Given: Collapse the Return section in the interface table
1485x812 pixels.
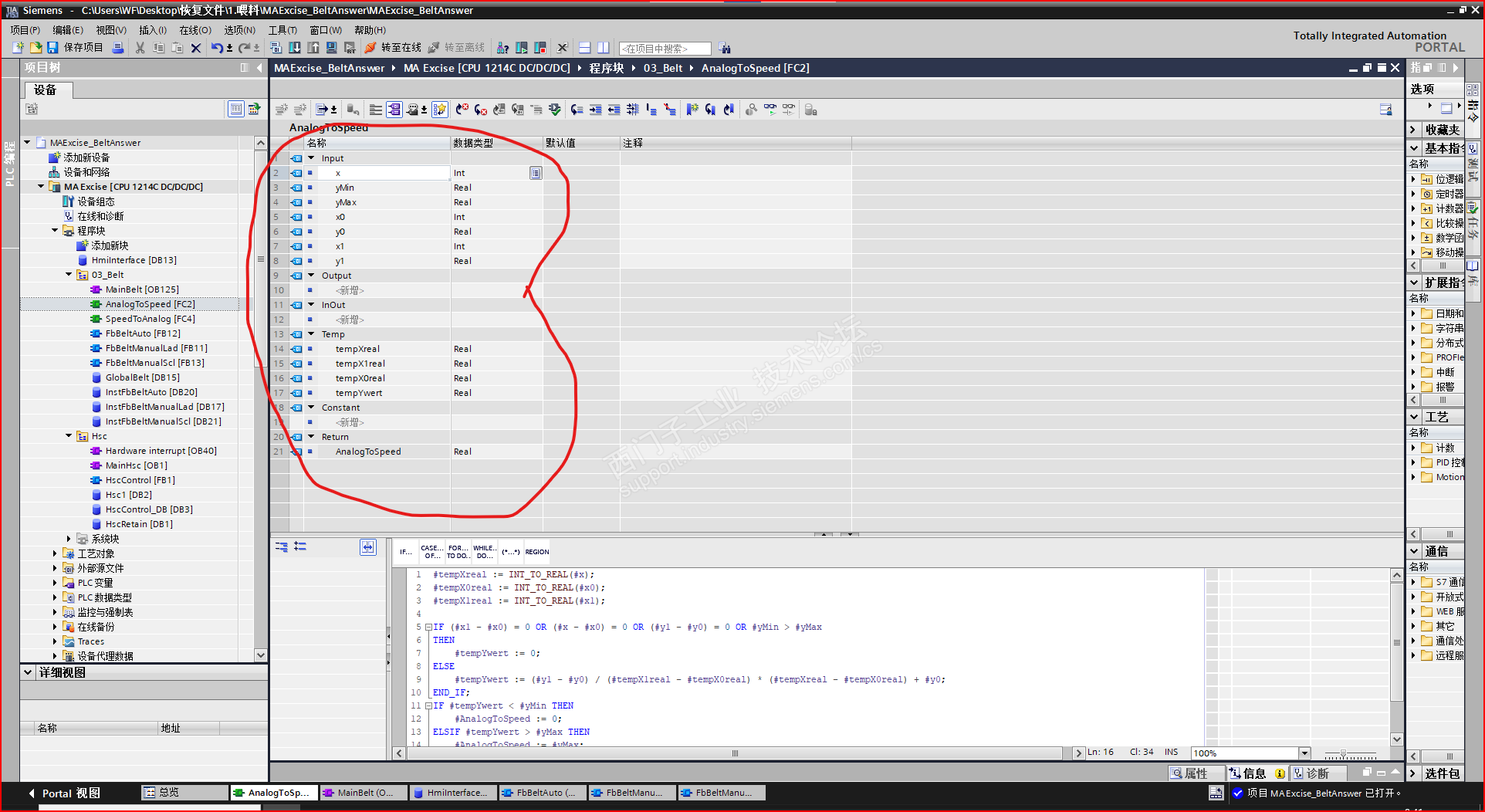Looking at the screenshot, I should 312,437.
